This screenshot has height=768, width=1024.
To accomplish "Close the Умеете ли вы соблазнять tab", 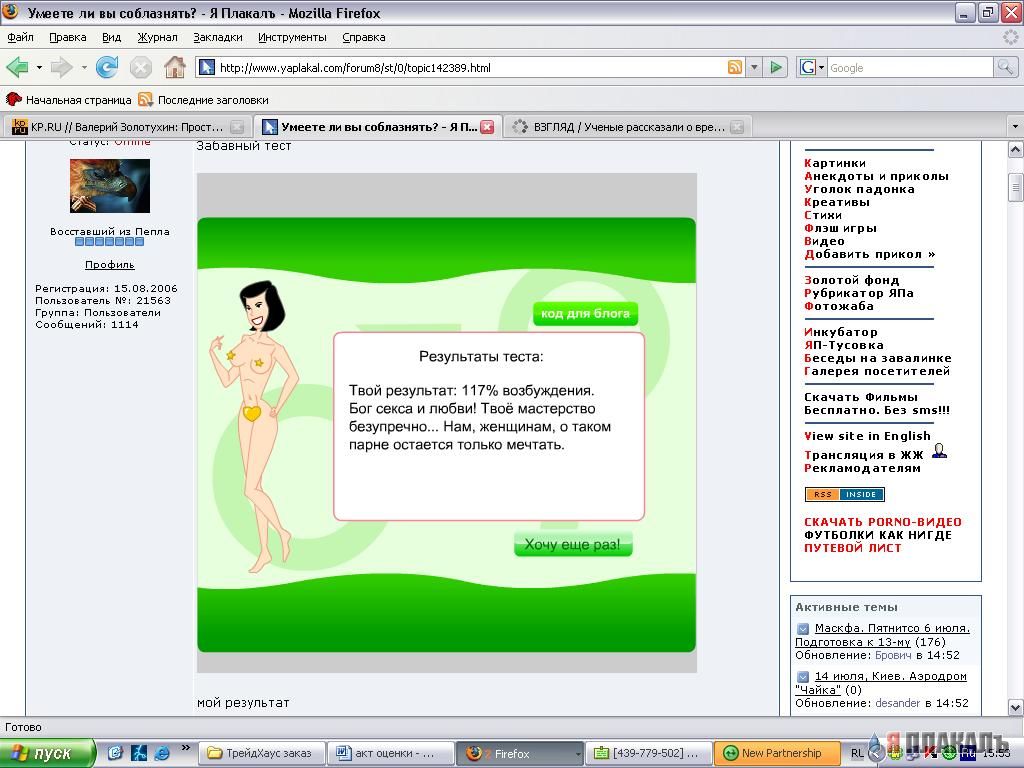I will click(x=487, y=127).
